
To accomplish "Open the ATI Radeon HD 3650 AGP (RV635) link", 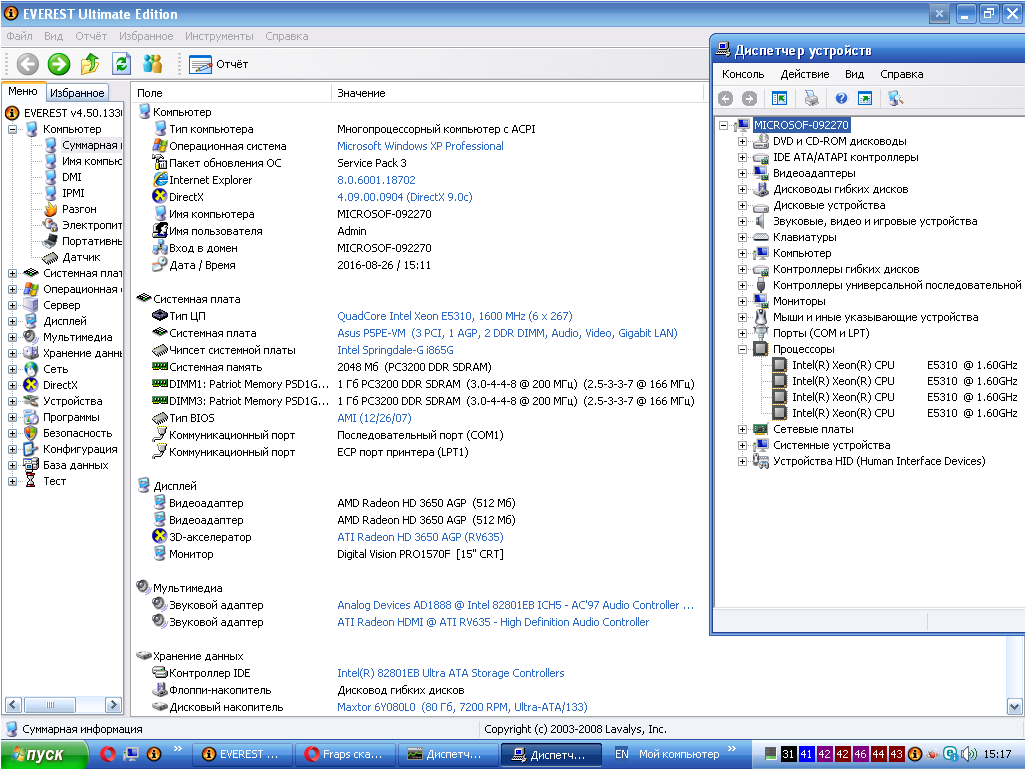I will (420, 537).
